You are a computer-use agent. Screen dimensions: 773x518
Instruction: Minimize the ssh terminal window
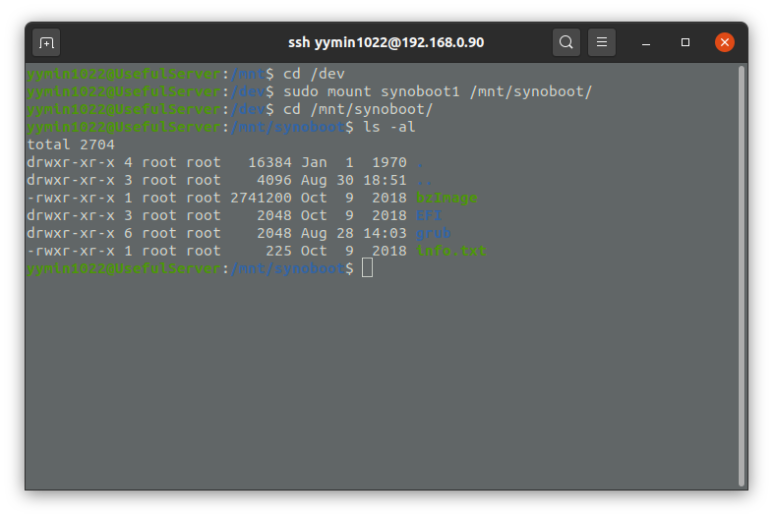click(x=646, y=42)
